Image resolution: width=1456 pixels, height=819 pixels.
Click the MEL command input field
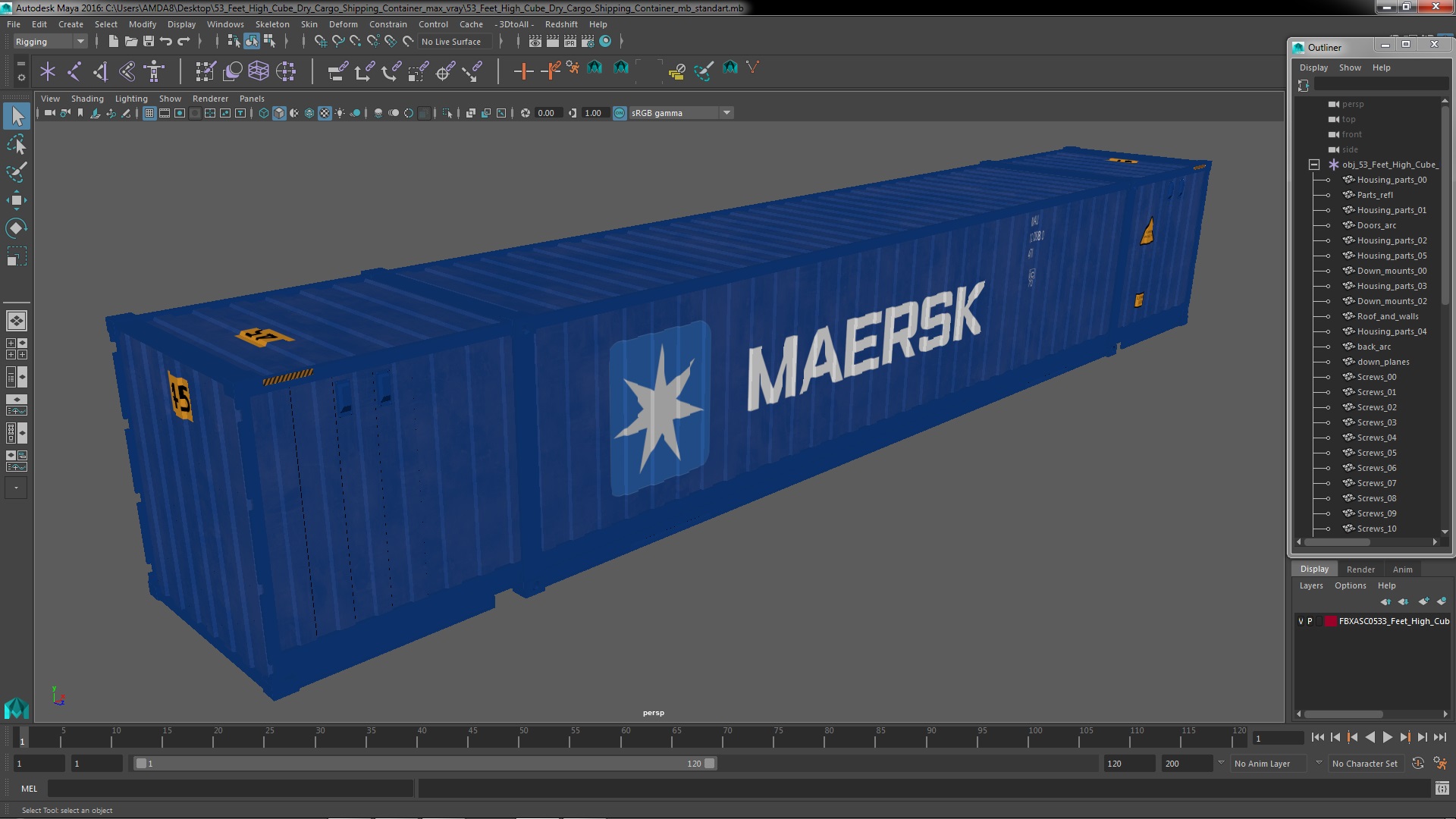(x=230, y=789)
